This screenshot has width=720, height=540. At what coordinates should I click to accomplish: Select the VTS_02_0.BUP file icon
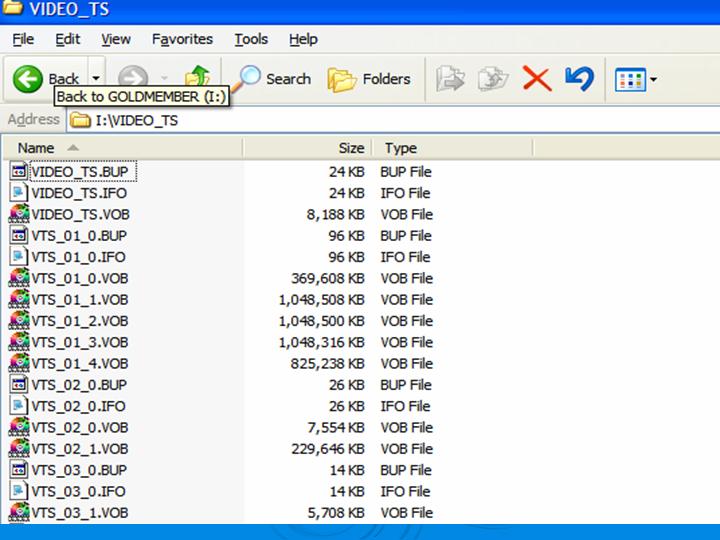tap(18, 384)
